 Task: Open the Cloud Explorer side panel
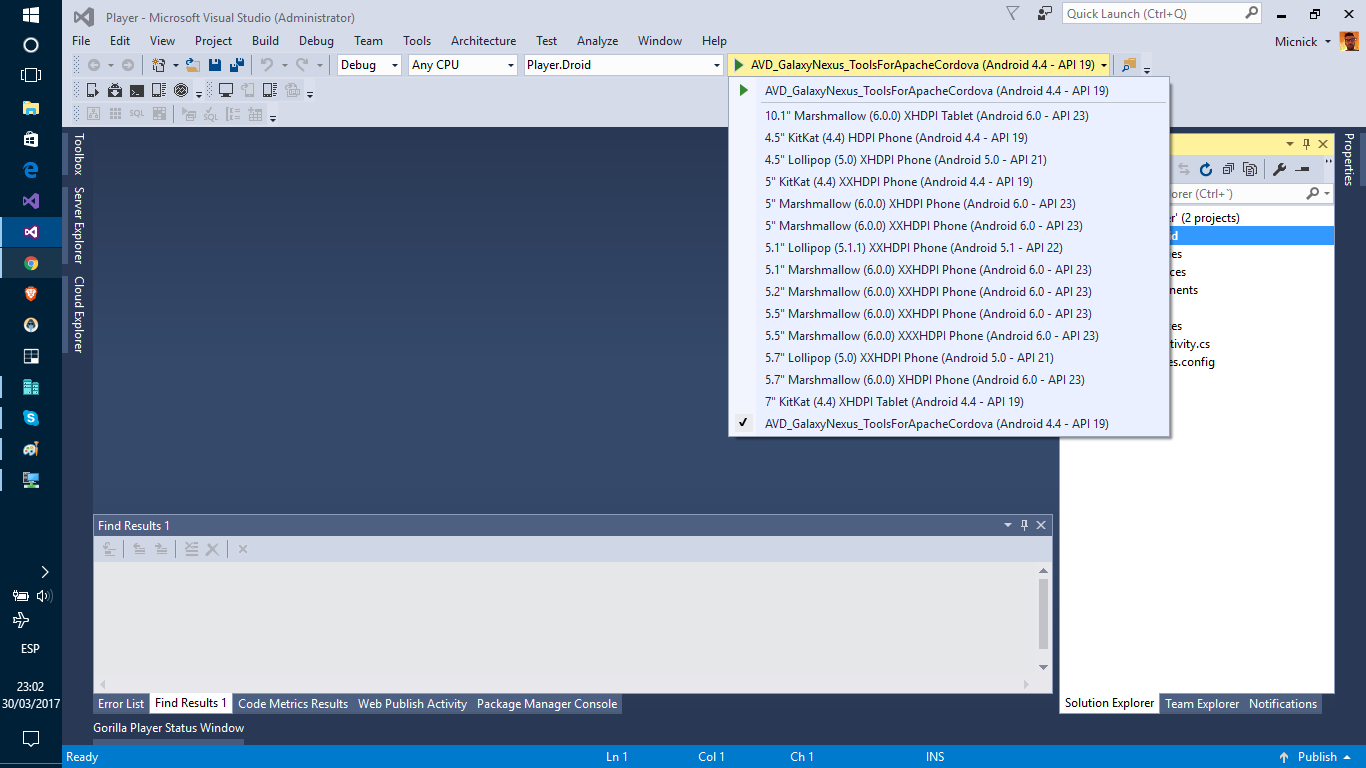78,314
